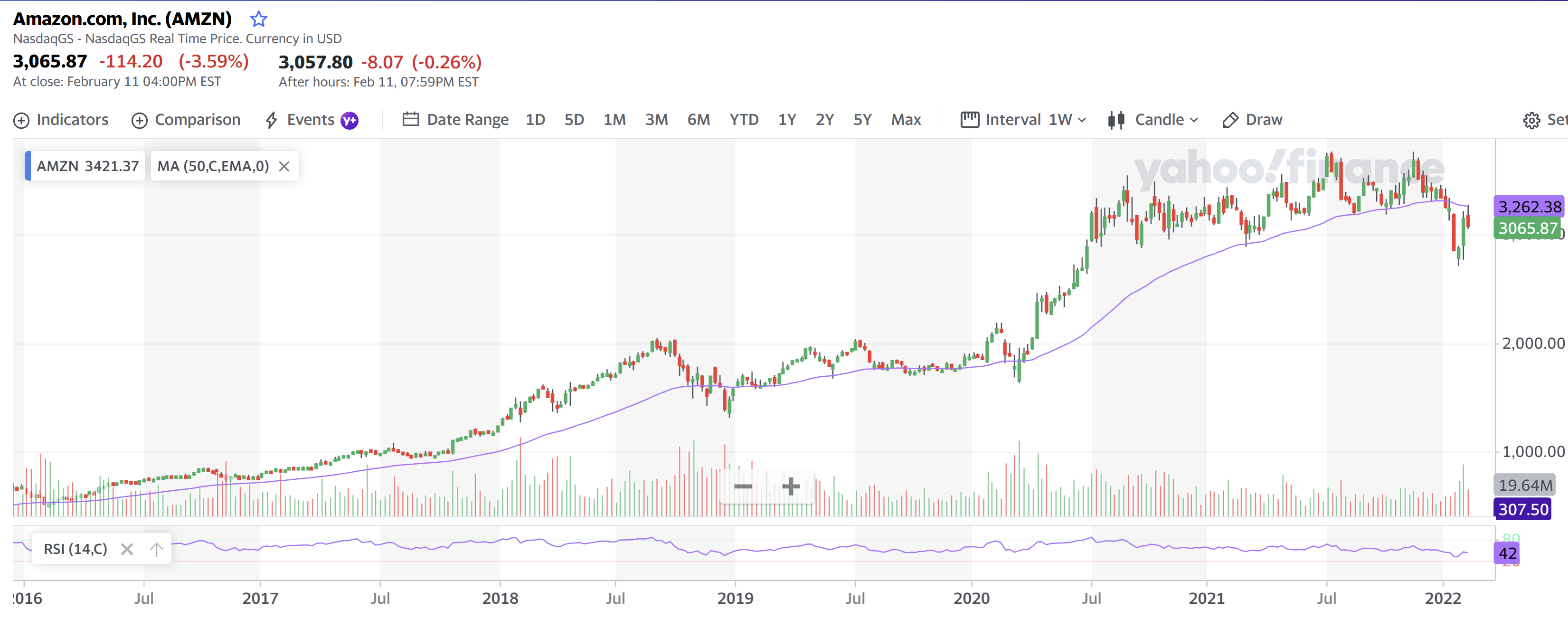The width and height of the screenshot is (1568, 629).
Task: Click the 2021 label on time axis
Action: coord(1207,598)
